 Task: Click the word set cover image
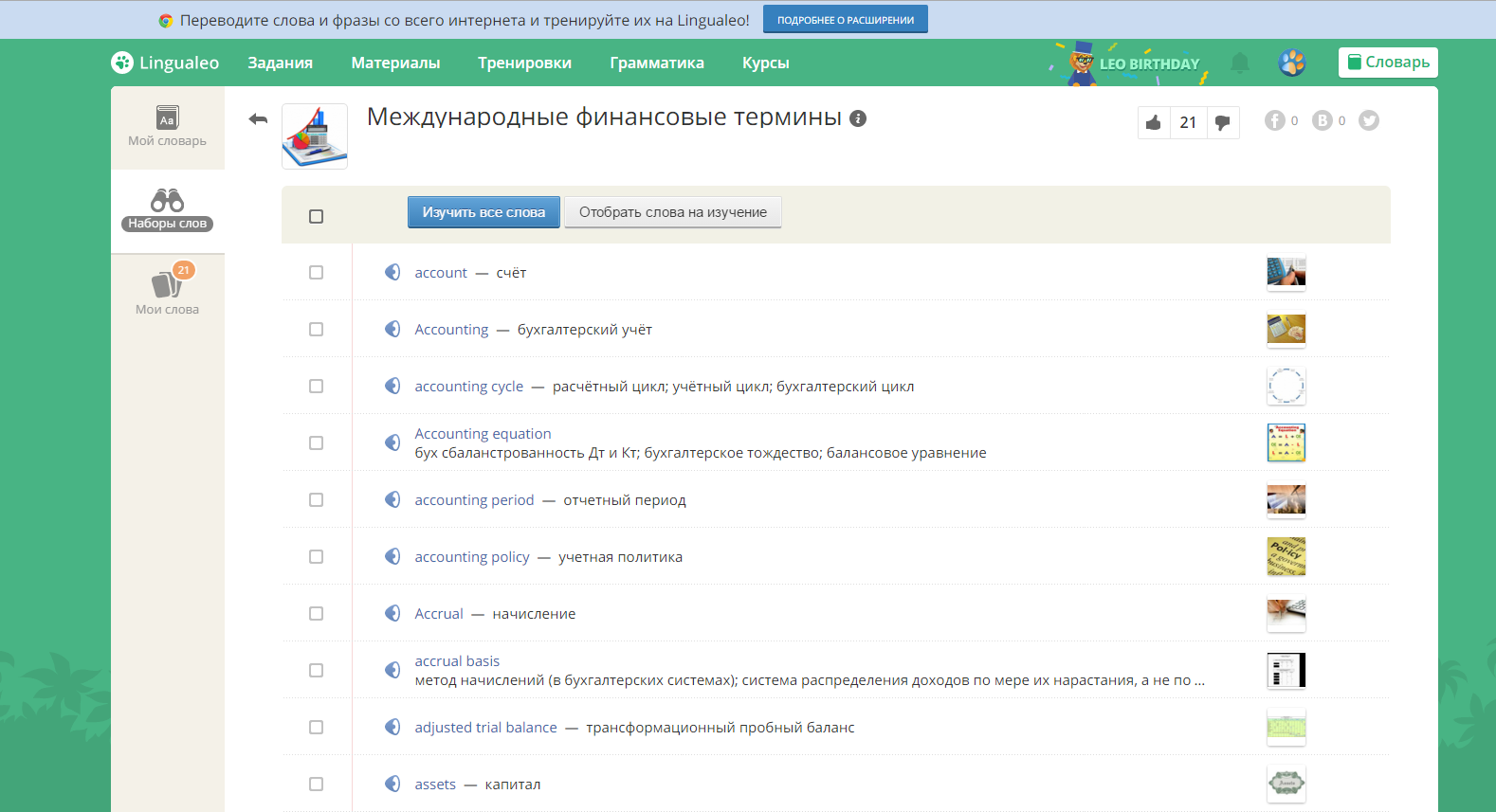[x=315, y=136]
